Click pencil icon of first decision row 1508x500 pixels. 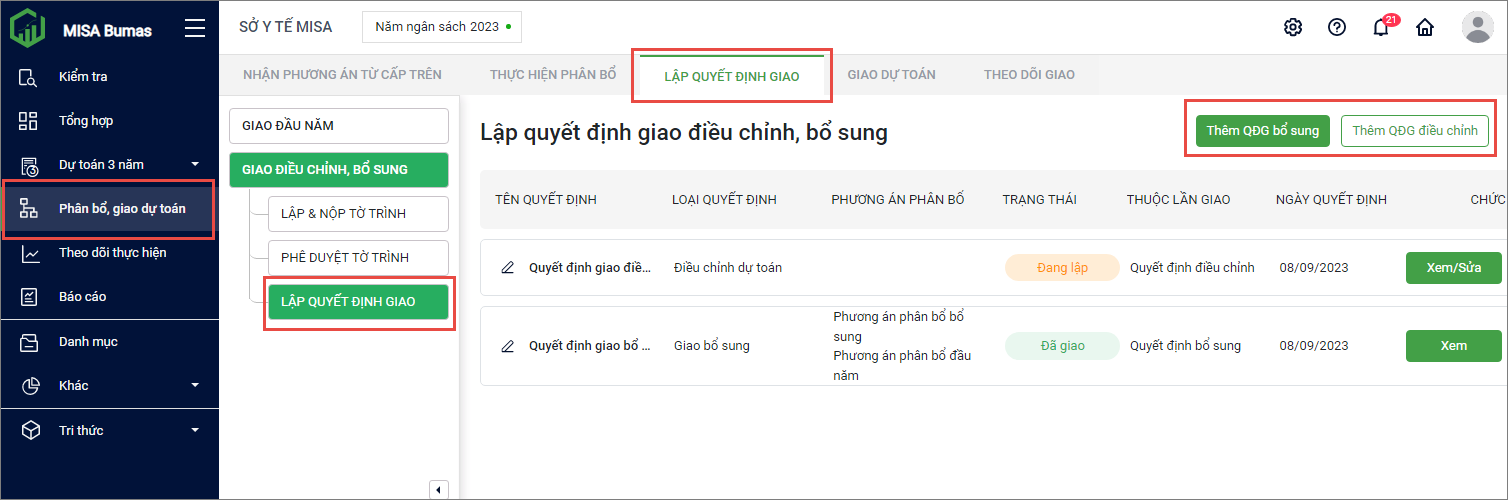coord(508,268)
